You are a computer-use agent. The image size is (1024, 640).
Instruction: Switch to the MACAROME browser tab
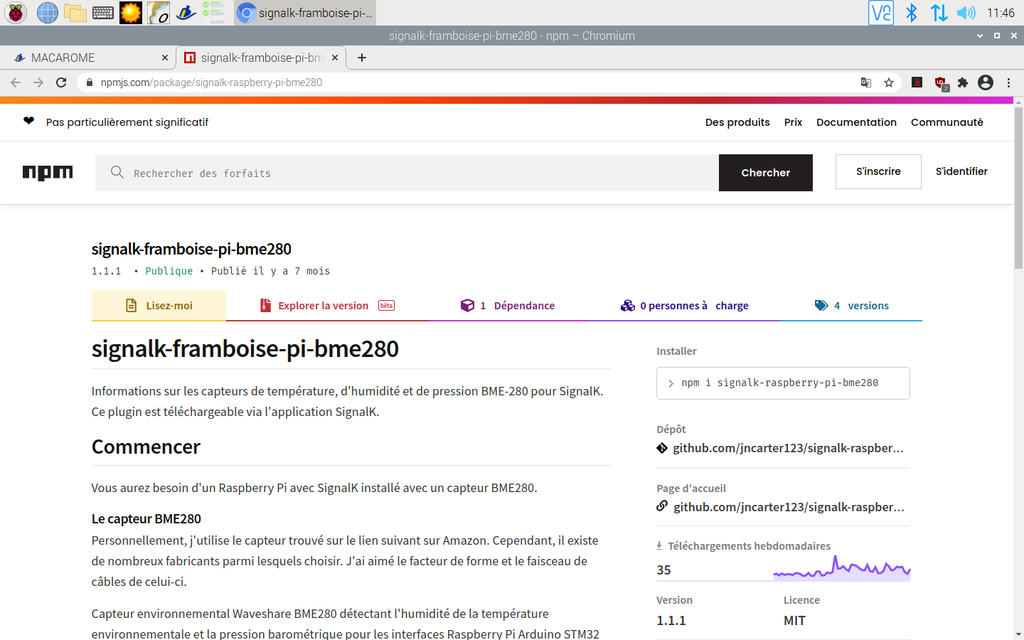[x=88, y=57]
